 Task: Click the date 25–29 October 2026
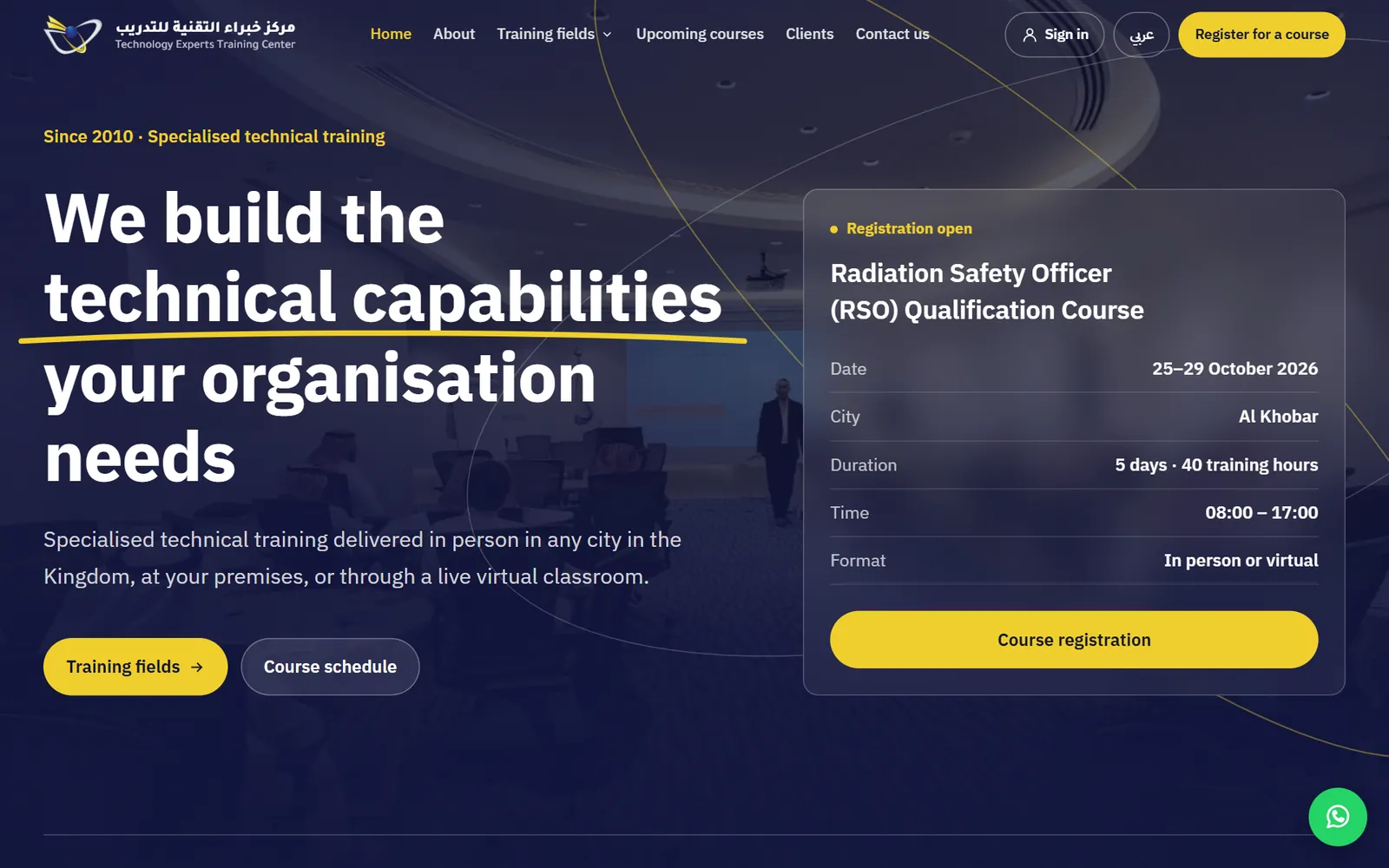1234,369
